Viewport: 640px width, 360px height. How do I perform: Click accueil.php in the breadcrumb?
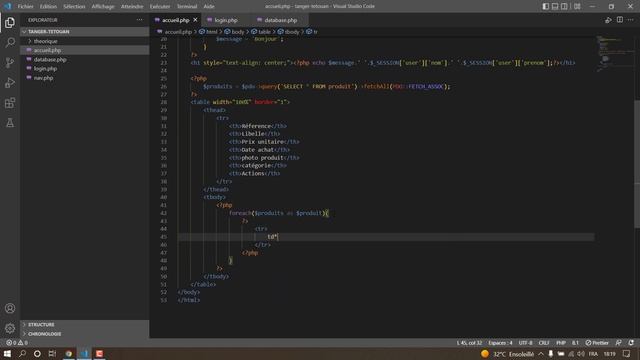[178, 31]
